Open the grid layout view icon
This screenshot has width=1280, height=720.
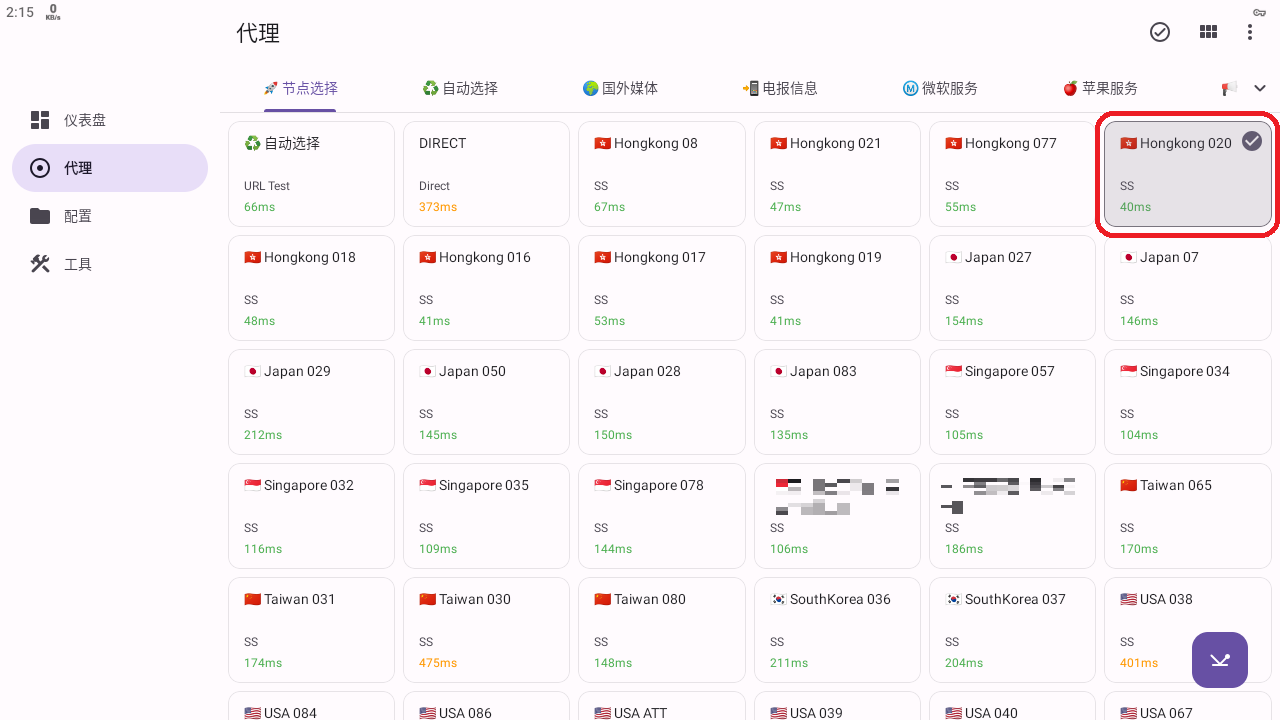(1208, 32)
